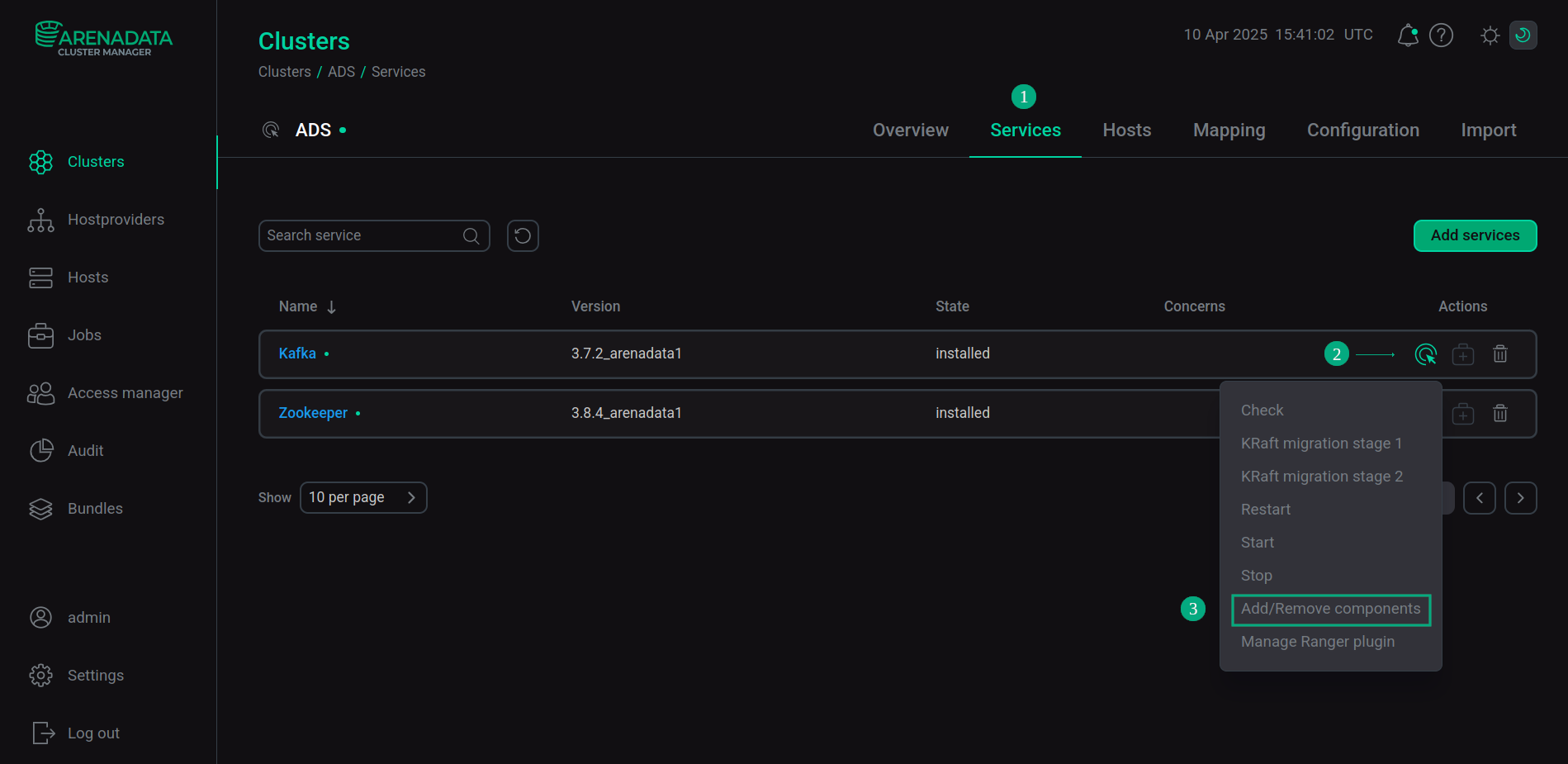1568x764 pixels.
Task: Open Audit in the sidebar
Action: pos(85,451)
